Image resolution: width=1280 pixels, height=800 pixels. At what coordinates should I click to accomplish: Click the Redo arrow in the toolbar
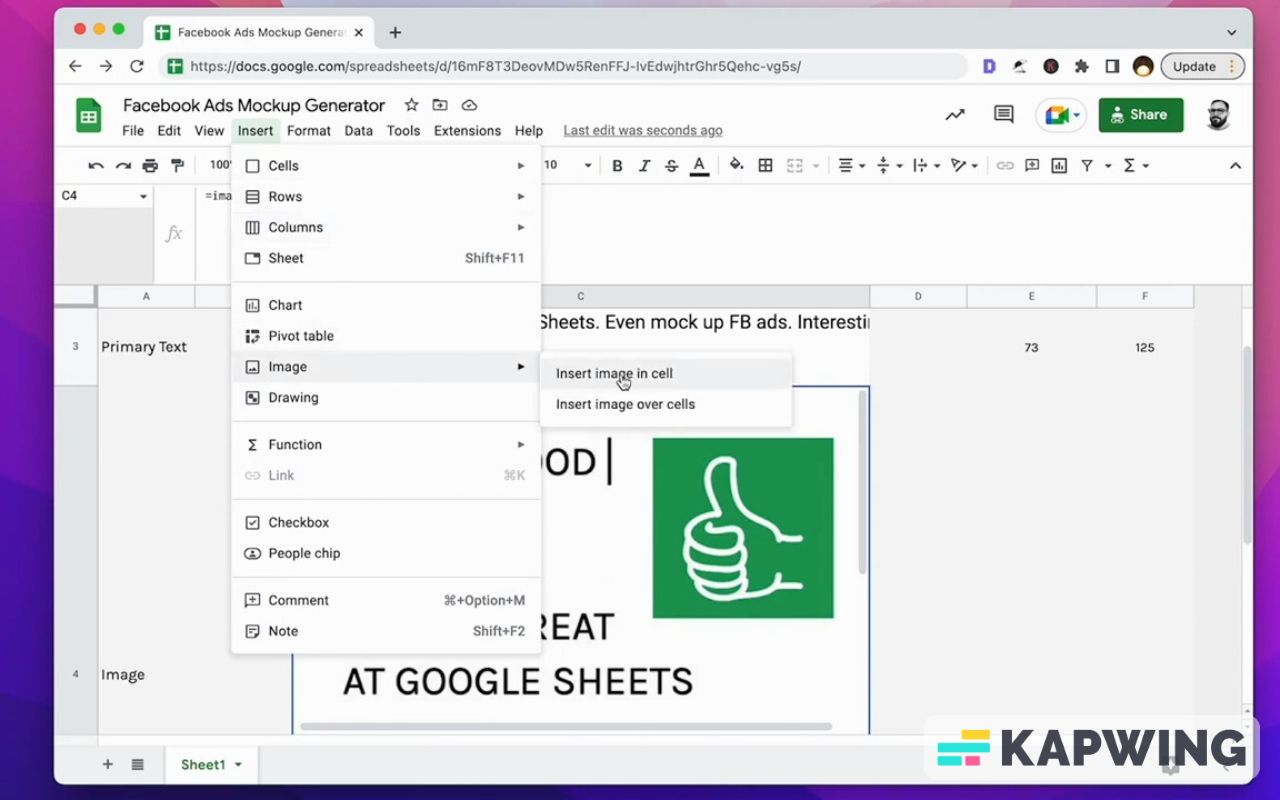(123, 166)
